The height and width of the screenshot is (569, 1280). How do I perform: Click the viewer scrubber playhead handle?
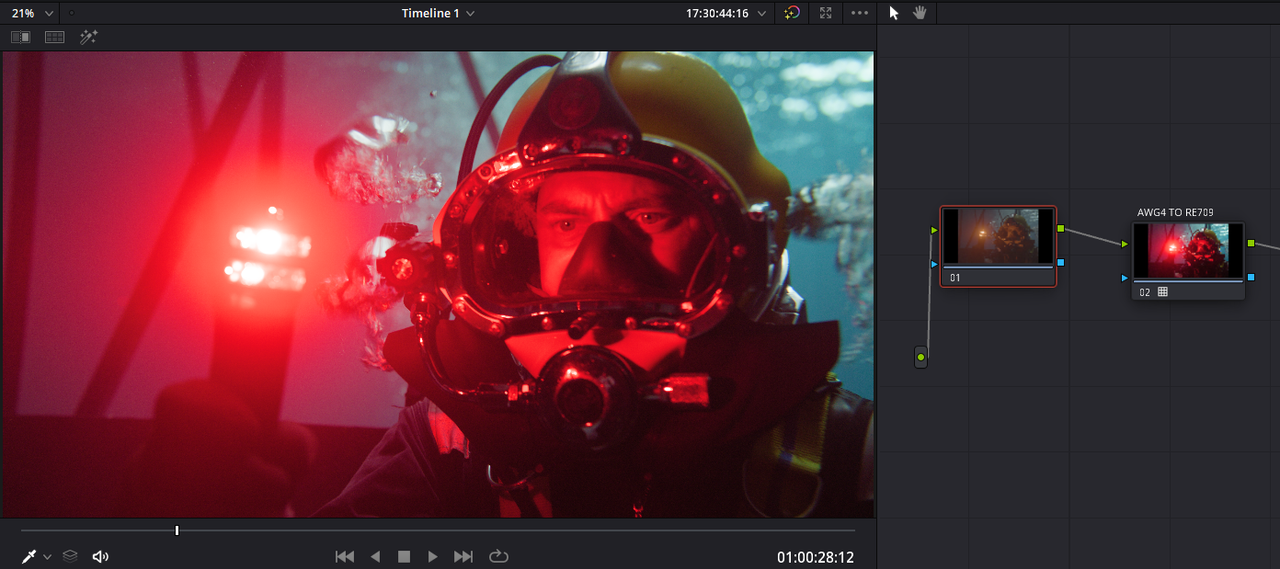[x=177, y=530]
